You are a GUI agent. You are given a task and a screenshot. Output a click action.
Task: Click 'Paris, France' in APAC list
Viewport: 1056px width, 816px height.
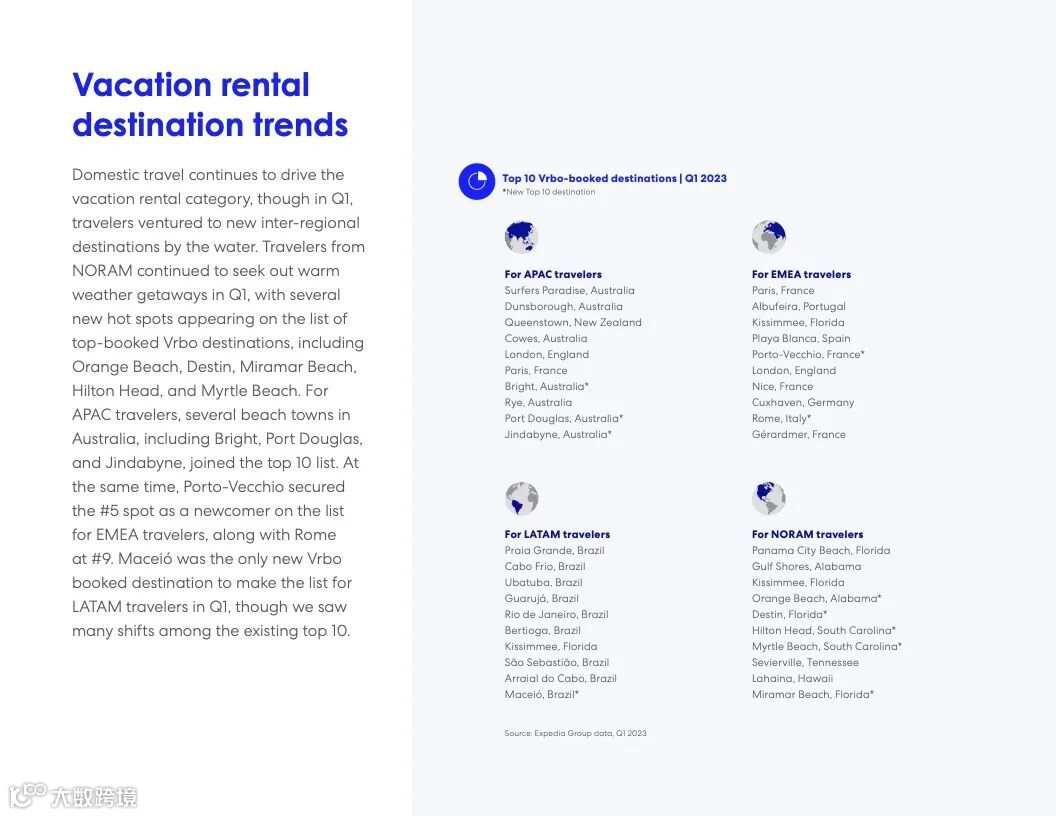(535, 370)
